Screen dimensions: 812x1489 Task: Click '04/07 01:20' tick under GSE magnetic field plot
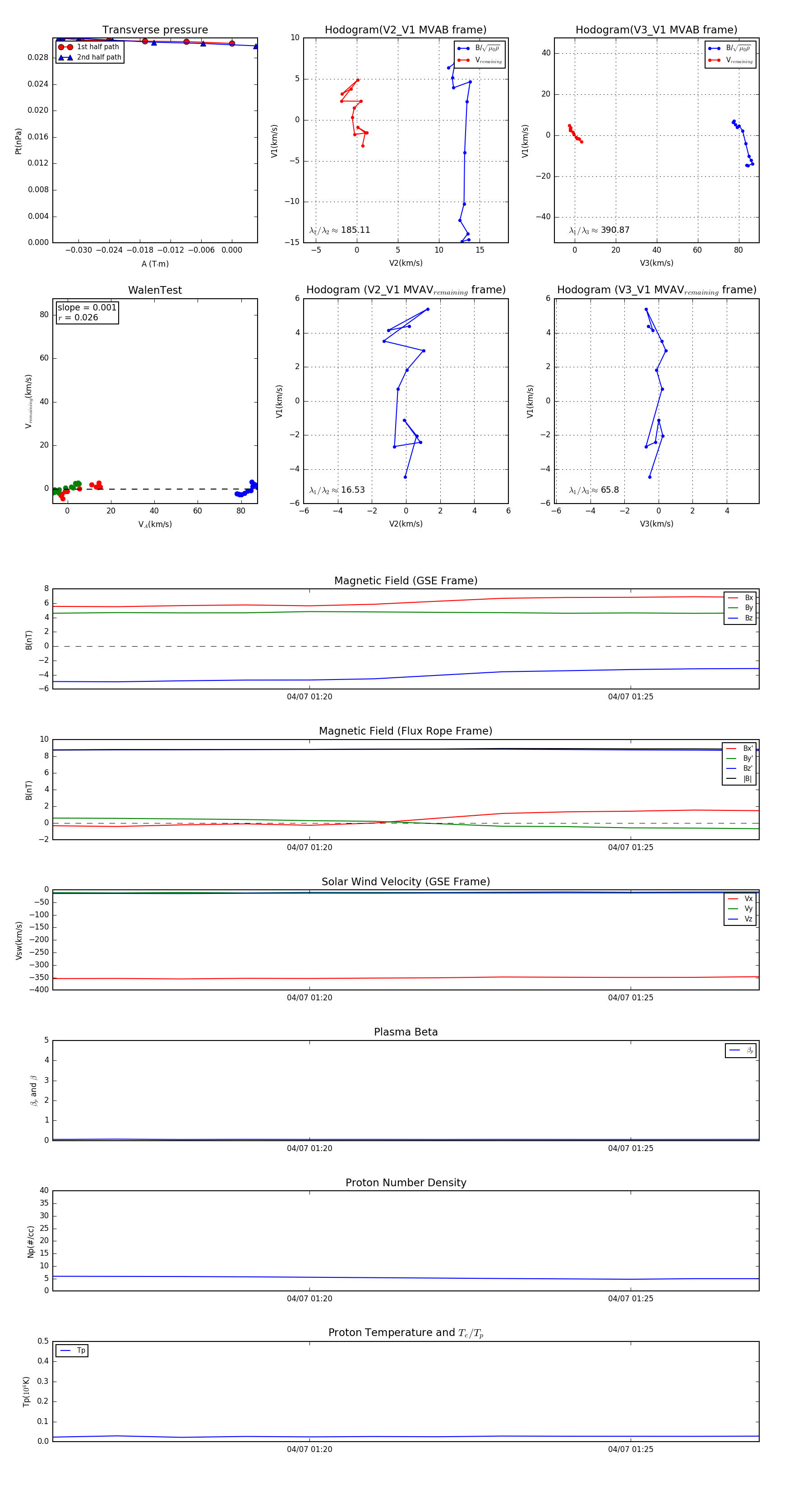tap(309, 697)
